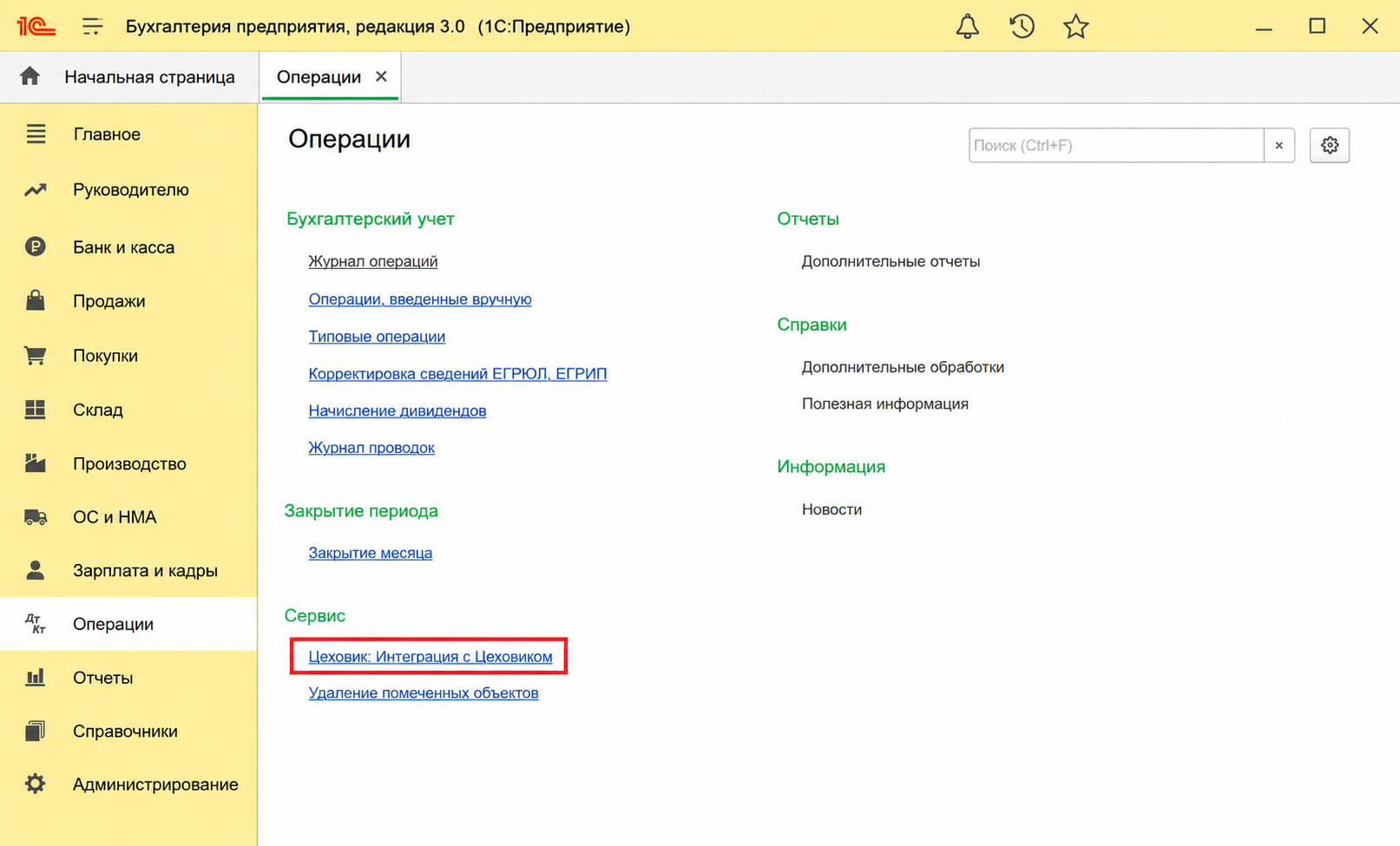Open Начисление дивидендов link
Viewport: 1400px width, 846px height.
coord(398,410)
